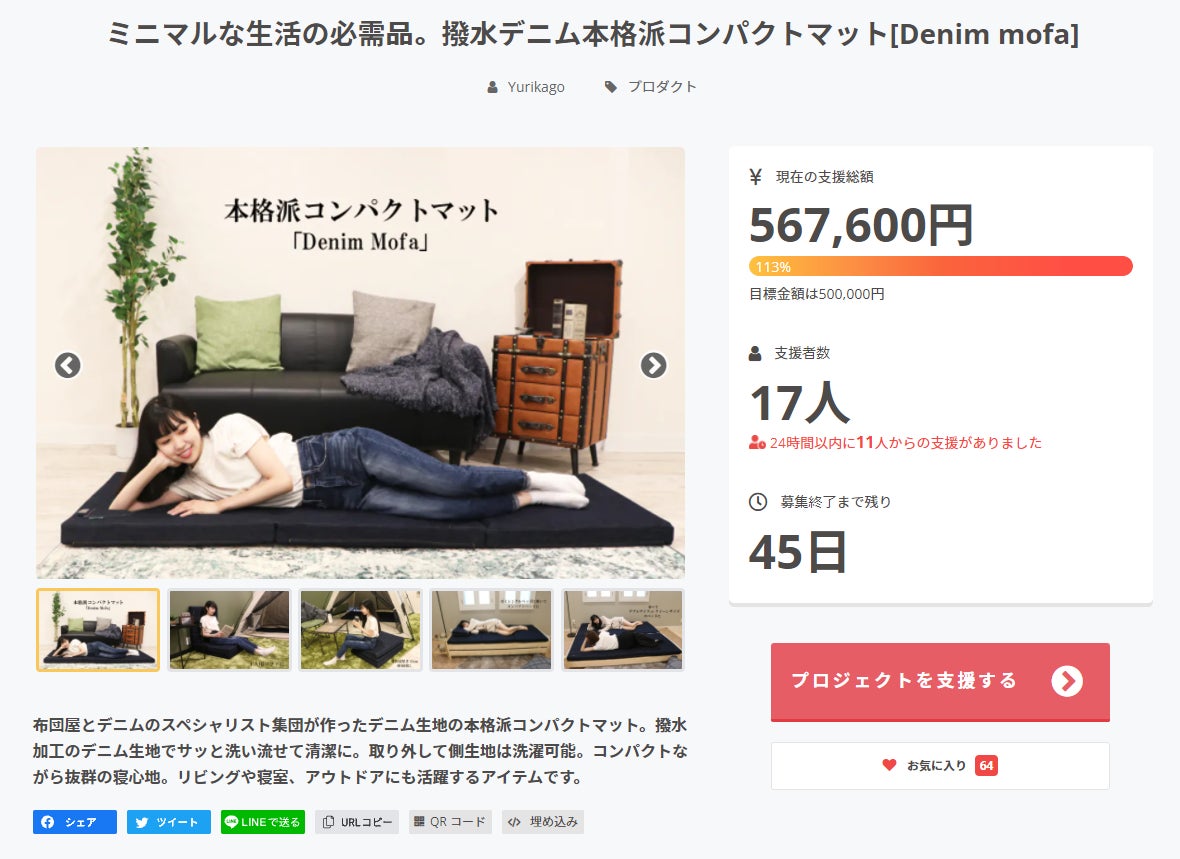Share the project on Facebook
Image resolution: width=1180 pixels, height=859 pixels.
pyautogui.click(x=75, y=822)
